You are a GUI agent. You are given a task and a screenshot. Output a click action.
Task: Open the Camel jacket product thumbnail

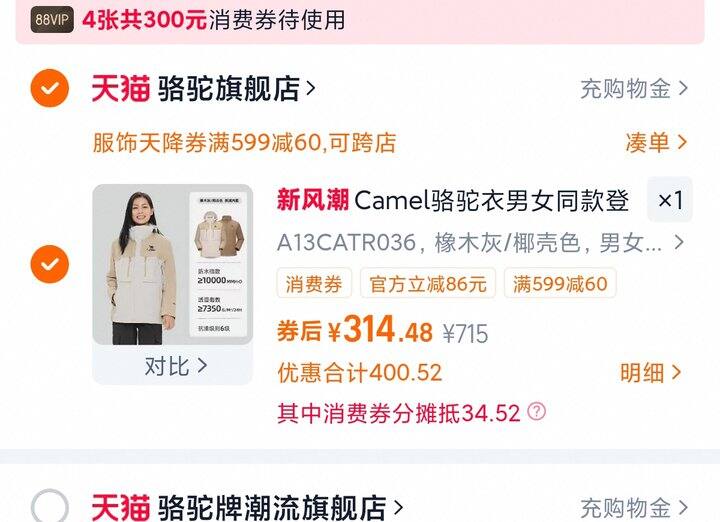coord(173,264)
